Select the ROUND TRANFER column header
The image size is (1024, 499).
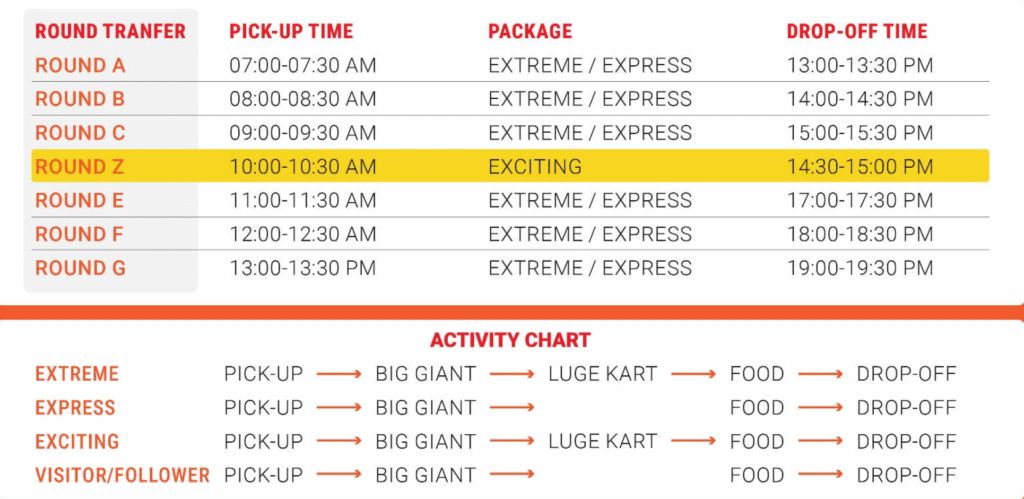click(110, 31)
